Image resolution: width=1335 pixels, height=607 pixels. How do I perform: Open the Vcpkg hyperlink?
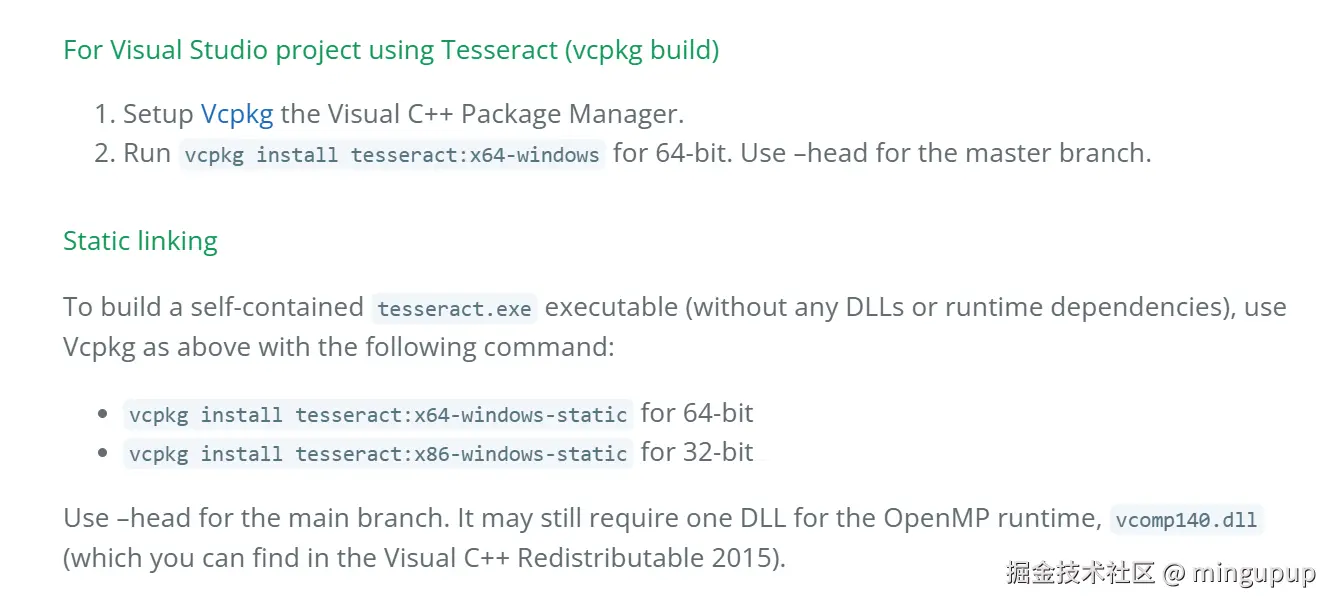pos(237,114)
